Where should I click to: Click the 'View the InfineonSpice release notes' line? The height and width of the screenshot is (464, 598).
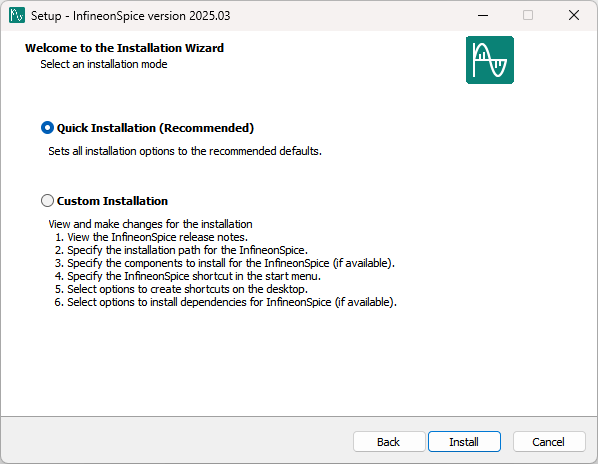tap(151, 237)
